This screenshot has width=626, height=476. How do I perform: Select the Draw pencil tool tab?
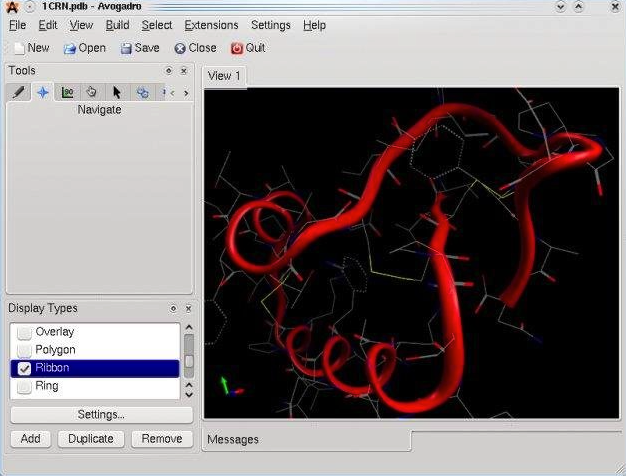[18, 92]
